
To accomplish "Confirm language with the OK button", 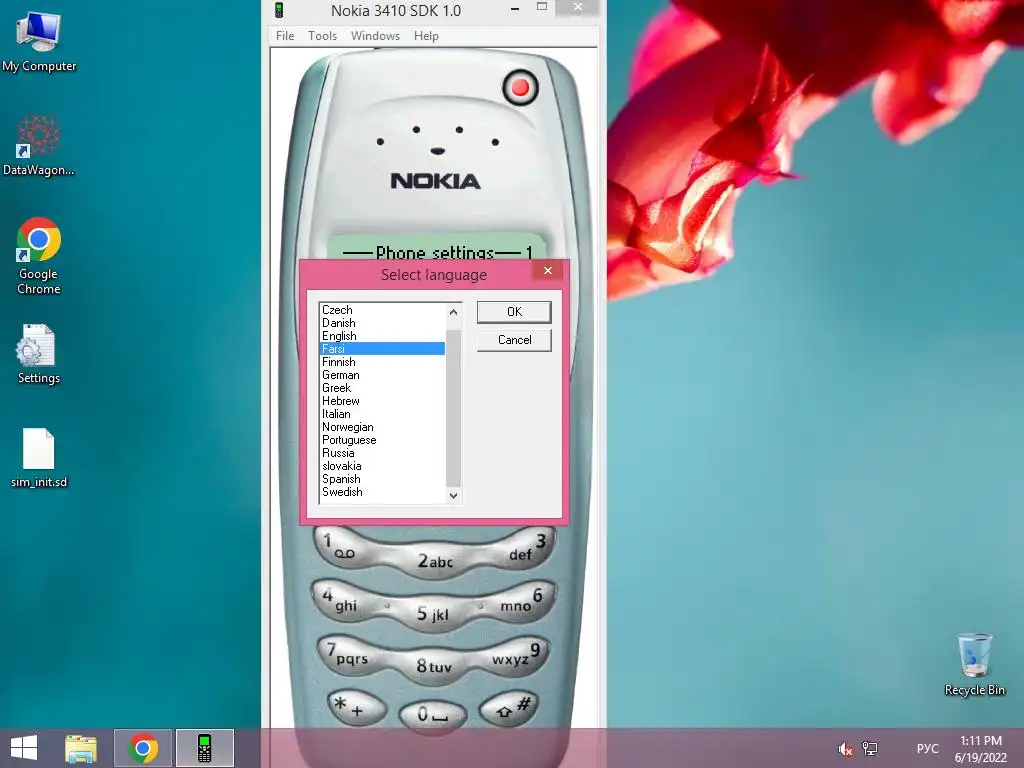I will click(x=514, y=312).
